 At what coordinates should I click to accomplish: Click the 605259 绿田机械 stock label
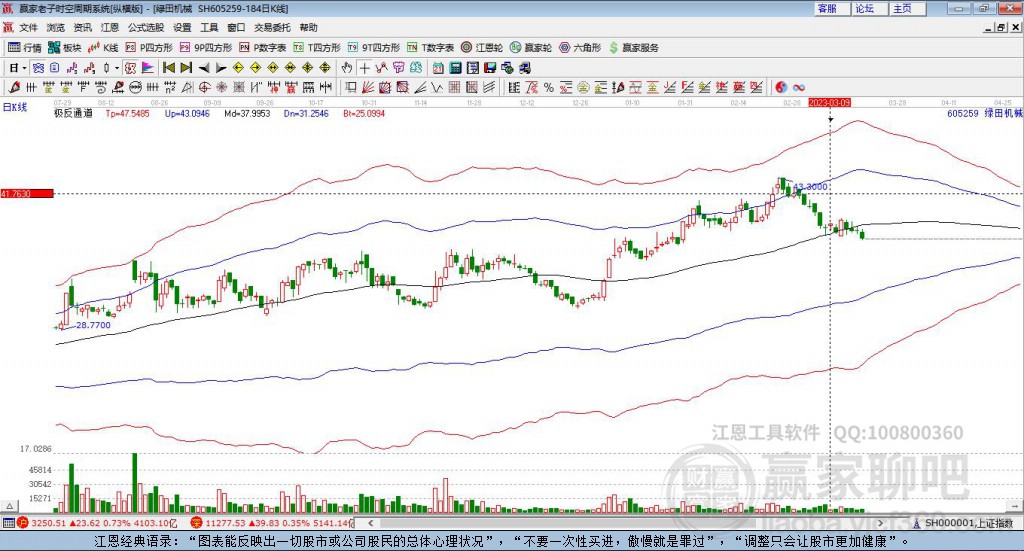click(985, 114)
